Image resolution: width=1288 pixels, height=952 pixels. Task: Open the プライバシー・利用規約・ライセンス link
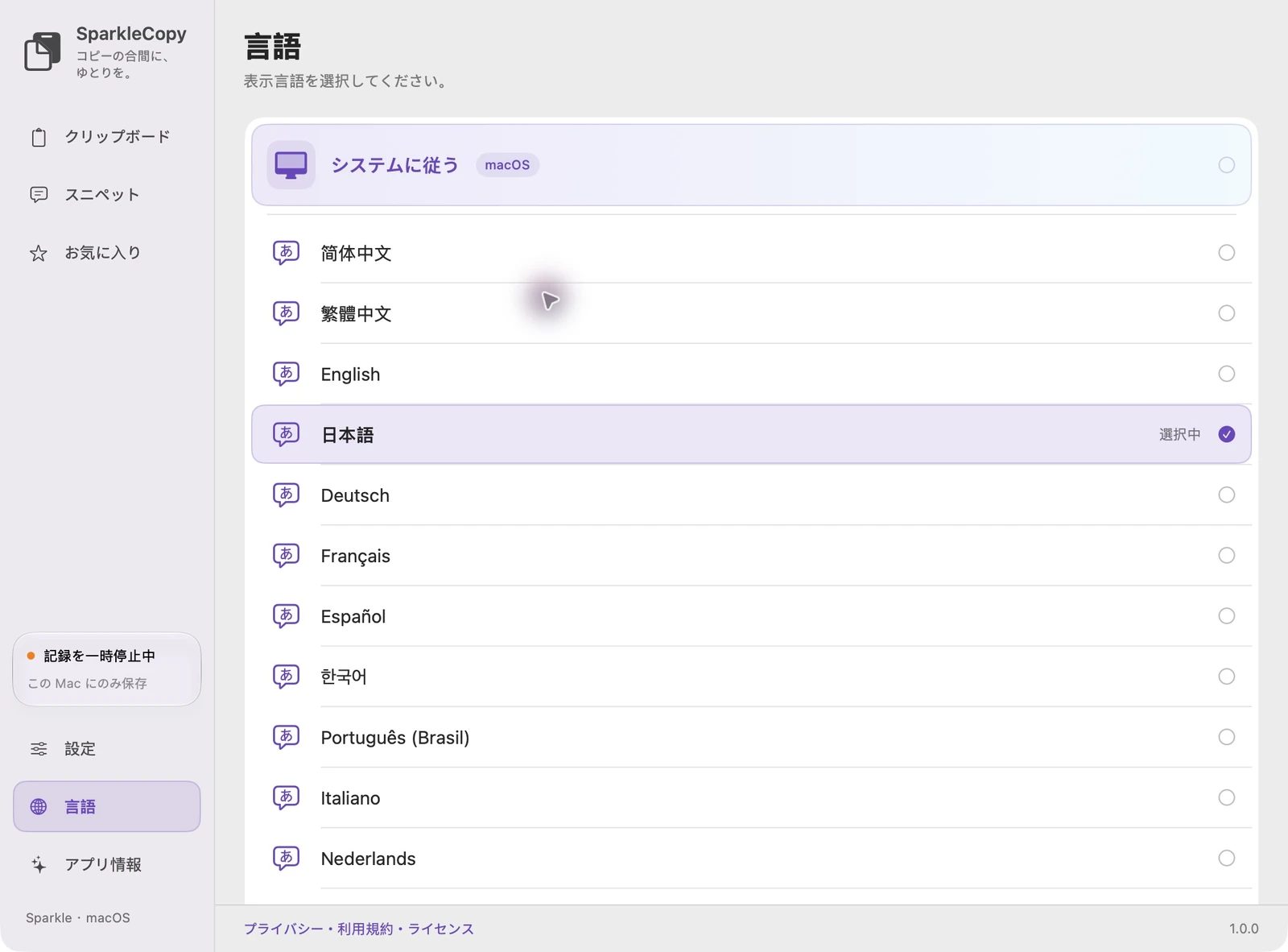(x=359, y=929)
